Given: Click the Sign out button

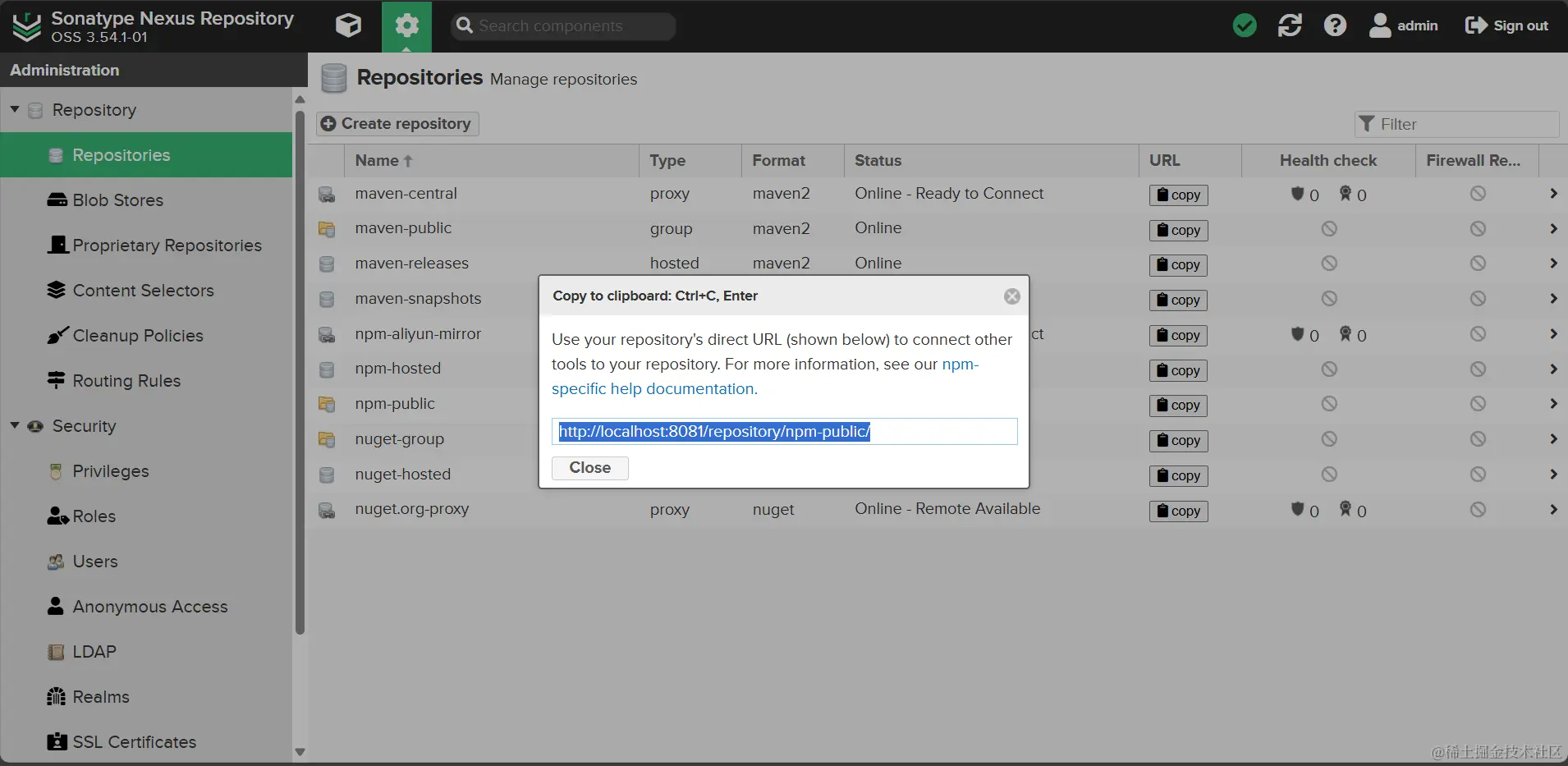Looking at the screenshot, I should [x=1506, y=25].
